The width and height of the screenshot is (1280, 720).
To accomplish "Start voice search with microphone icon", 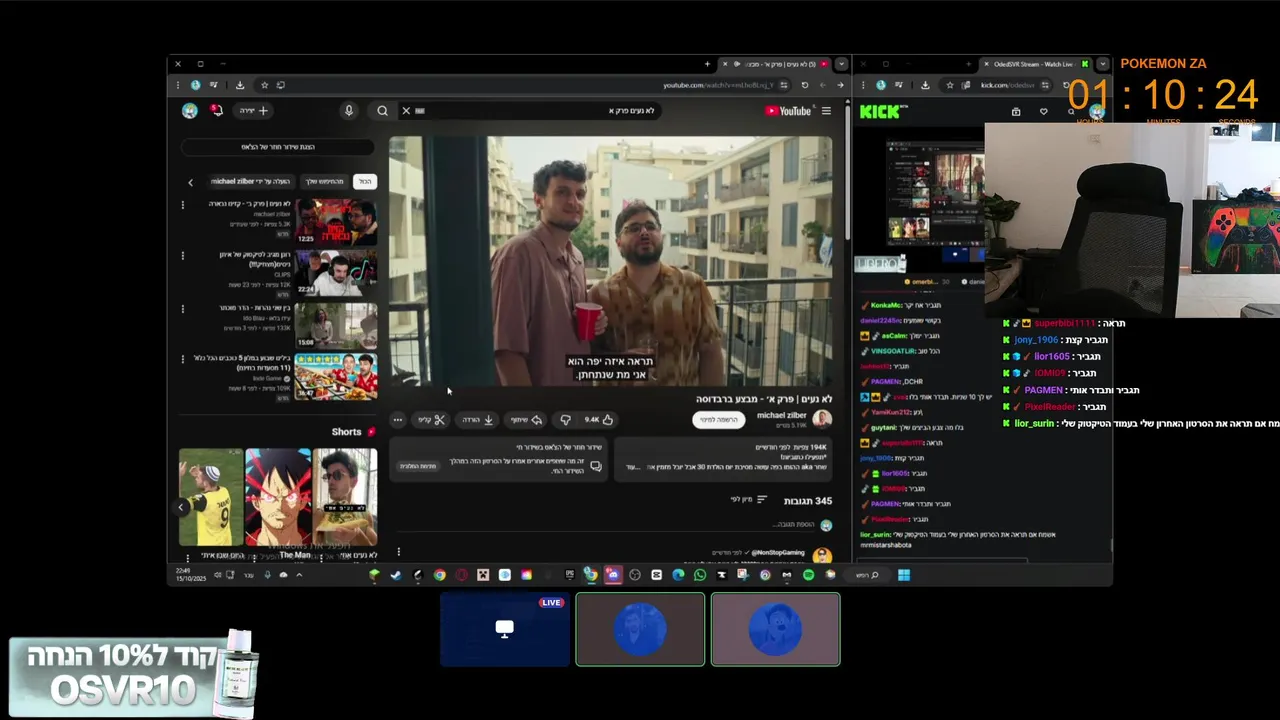I will coord(349,111).
